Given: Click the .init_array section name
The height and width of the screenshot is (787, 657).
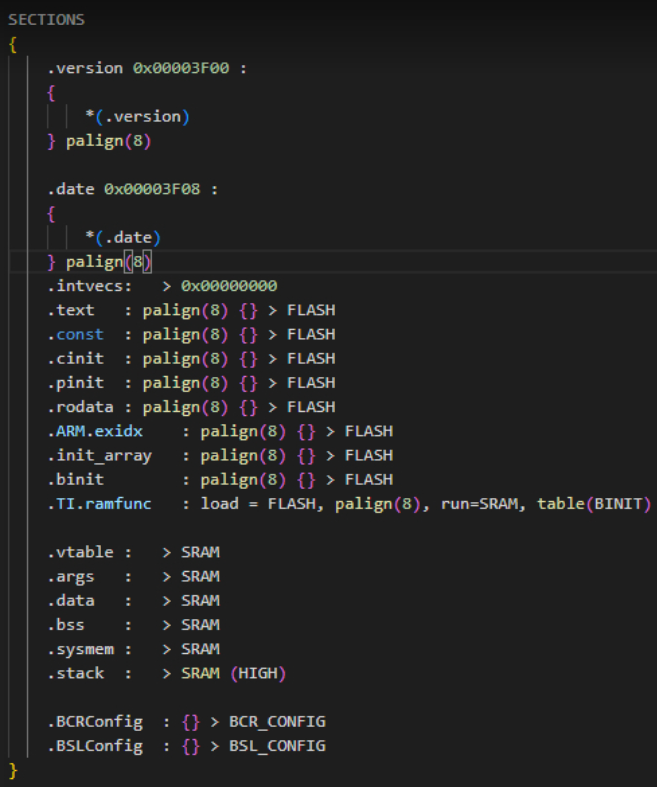Looking at the screenshot, I should coord(99,455).
